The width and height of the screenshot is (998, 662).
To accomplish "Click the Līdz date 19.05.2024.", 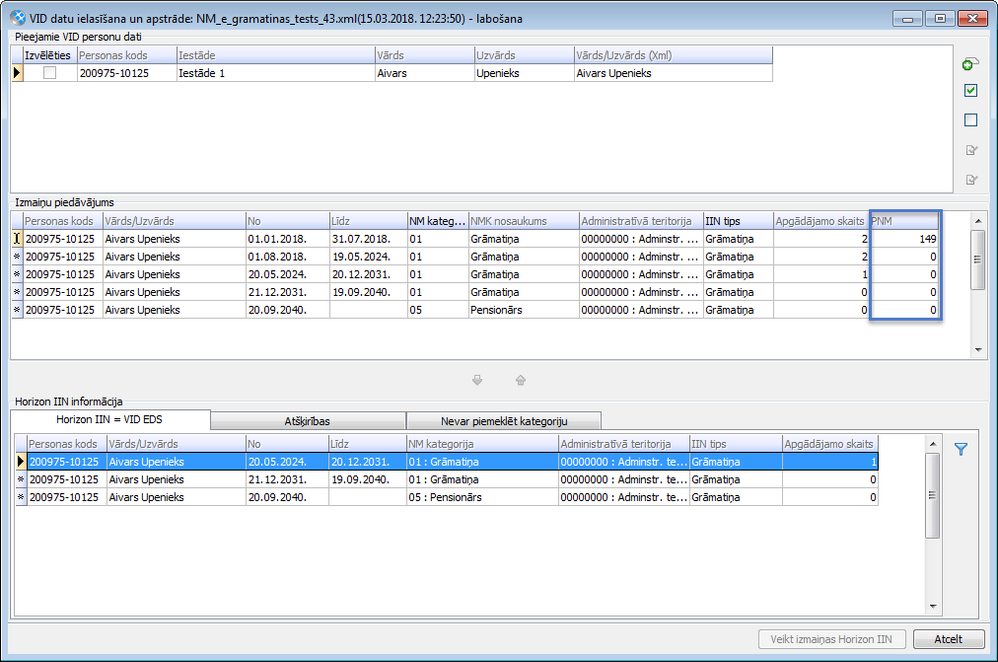I will click(x=368, y=257).
